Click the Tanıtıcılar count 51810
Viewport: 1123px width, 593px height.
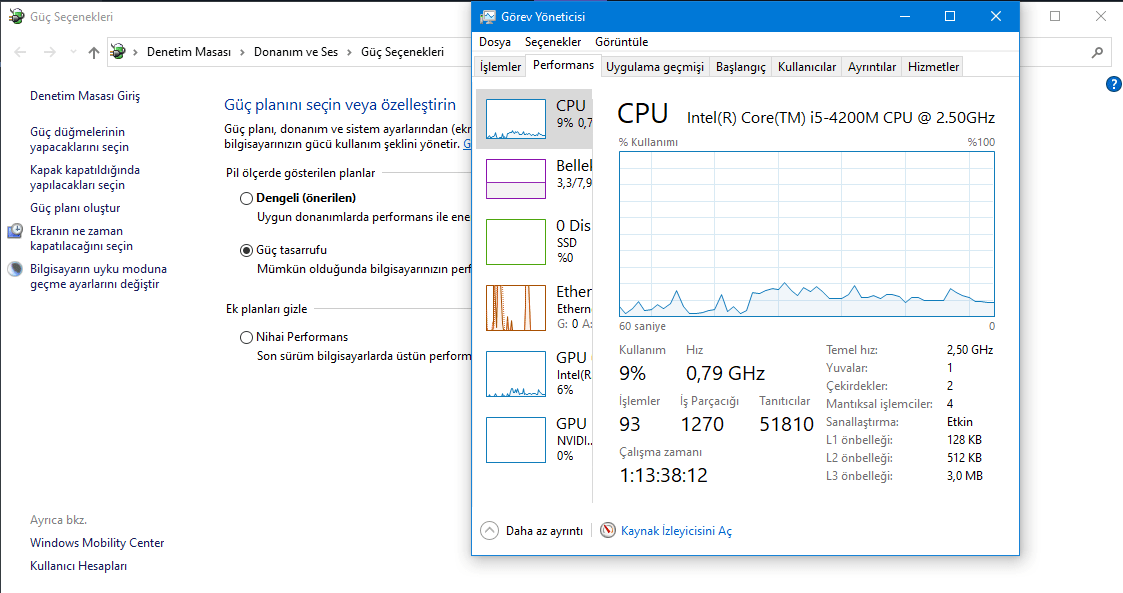click(786, 425)
